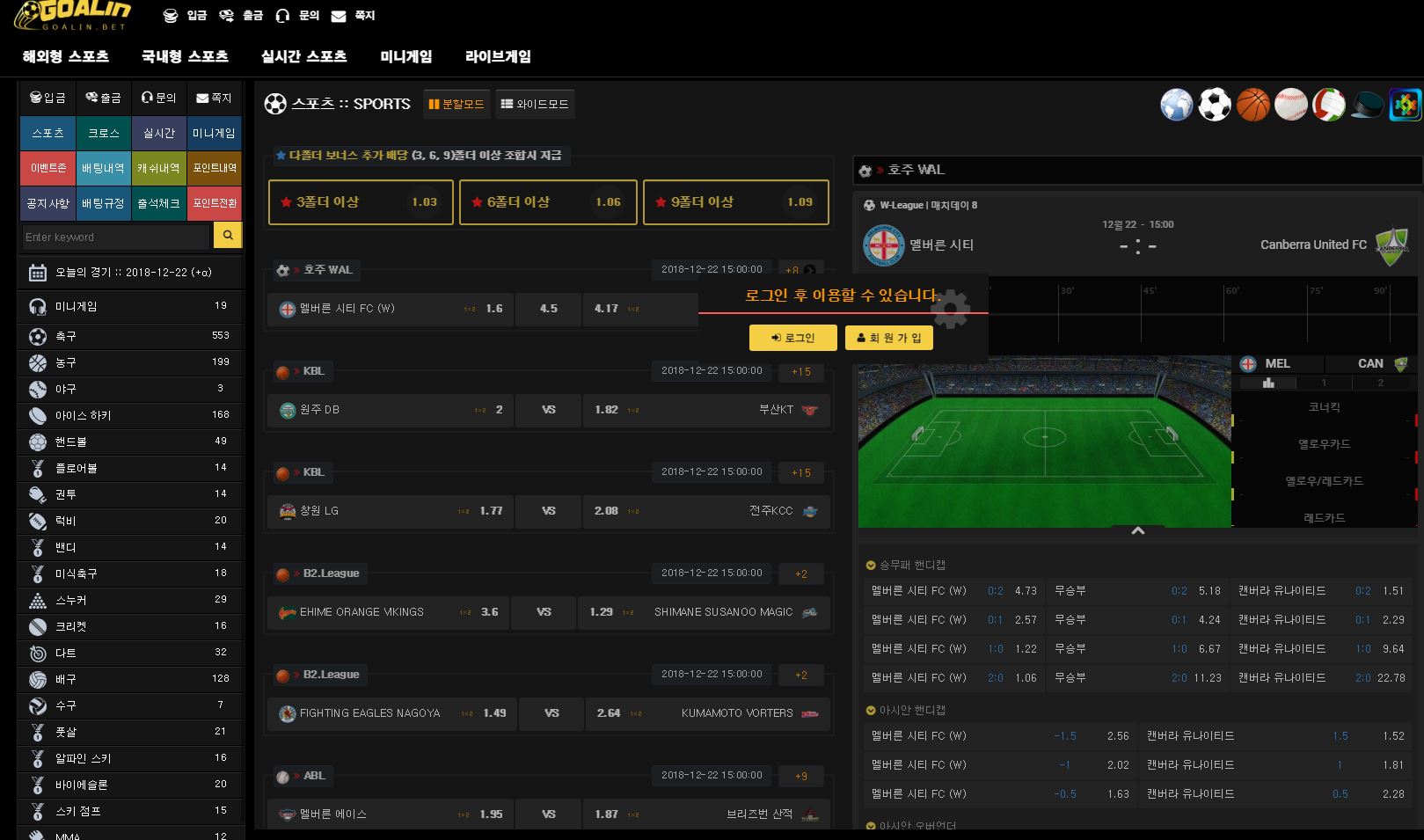Select handicap 0:2 odds 4.73 for 멜버른 시티
Image resolution: width=1424 pixels, height=840 pixels.
pyautogui.click(x=953, y=591)
